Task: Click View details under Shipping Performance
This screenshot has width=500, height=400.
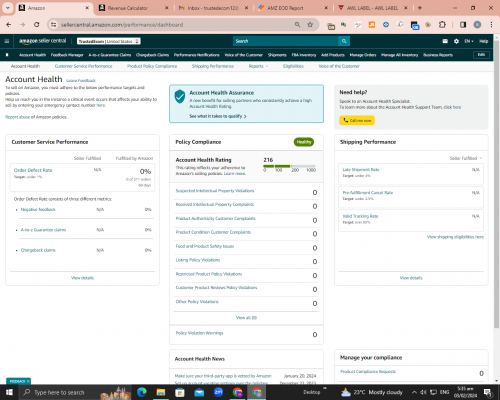Action: 411,278
